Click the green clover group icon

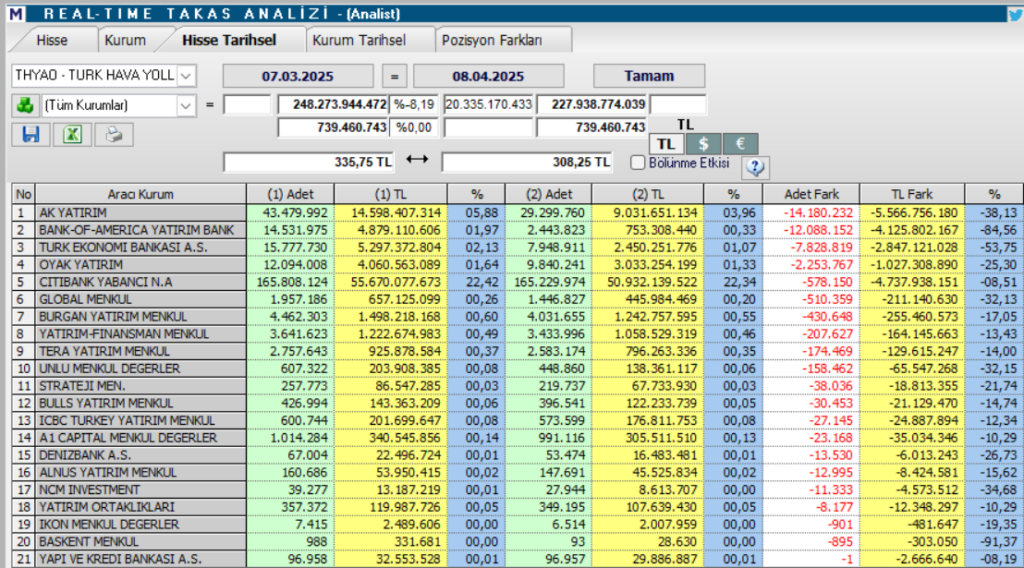click(24, 105)
